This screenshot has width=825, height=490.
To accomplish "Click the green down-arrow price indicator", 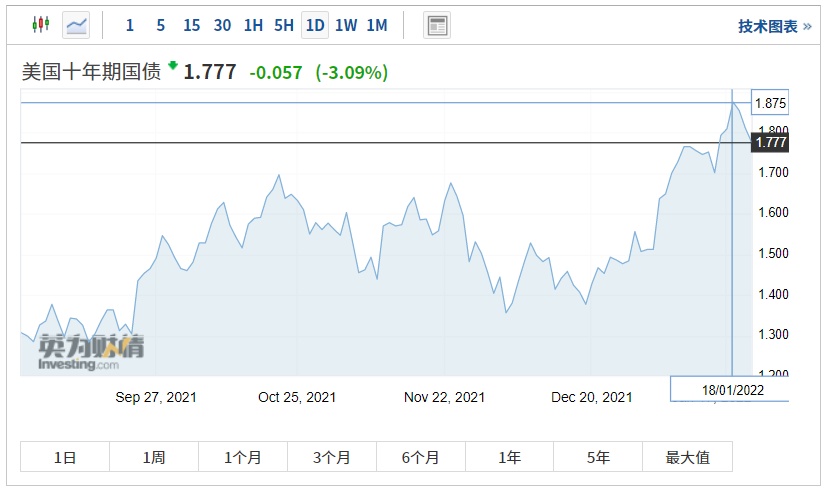I will (x=172, y=66).
